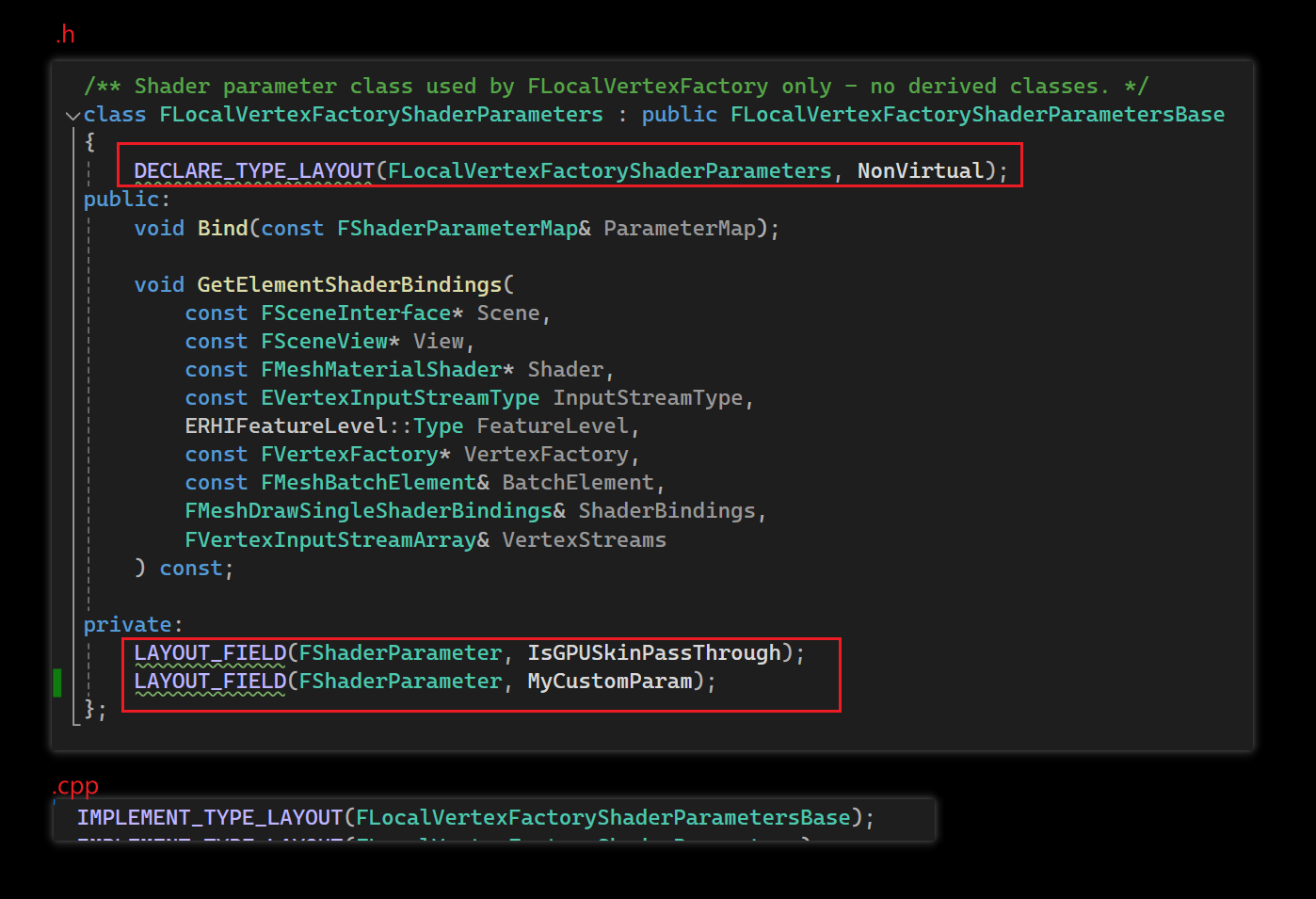Click the GetElementShaderBindings function name

pyautogui.click(x=349, y=285)
